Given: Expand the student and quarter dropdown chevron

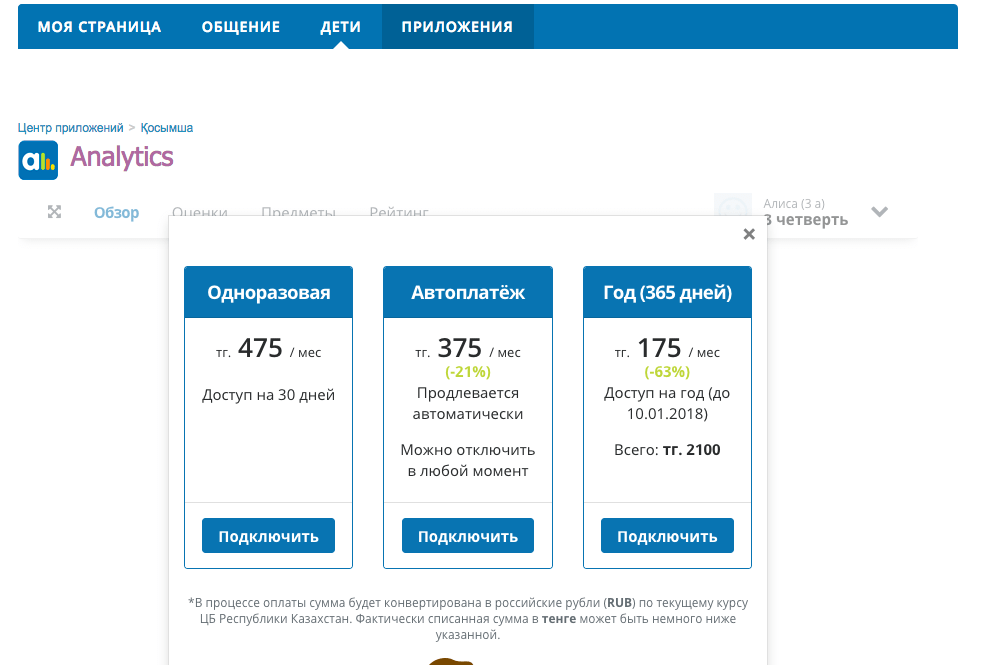Looking at the screenshot, I should point(879,212).
